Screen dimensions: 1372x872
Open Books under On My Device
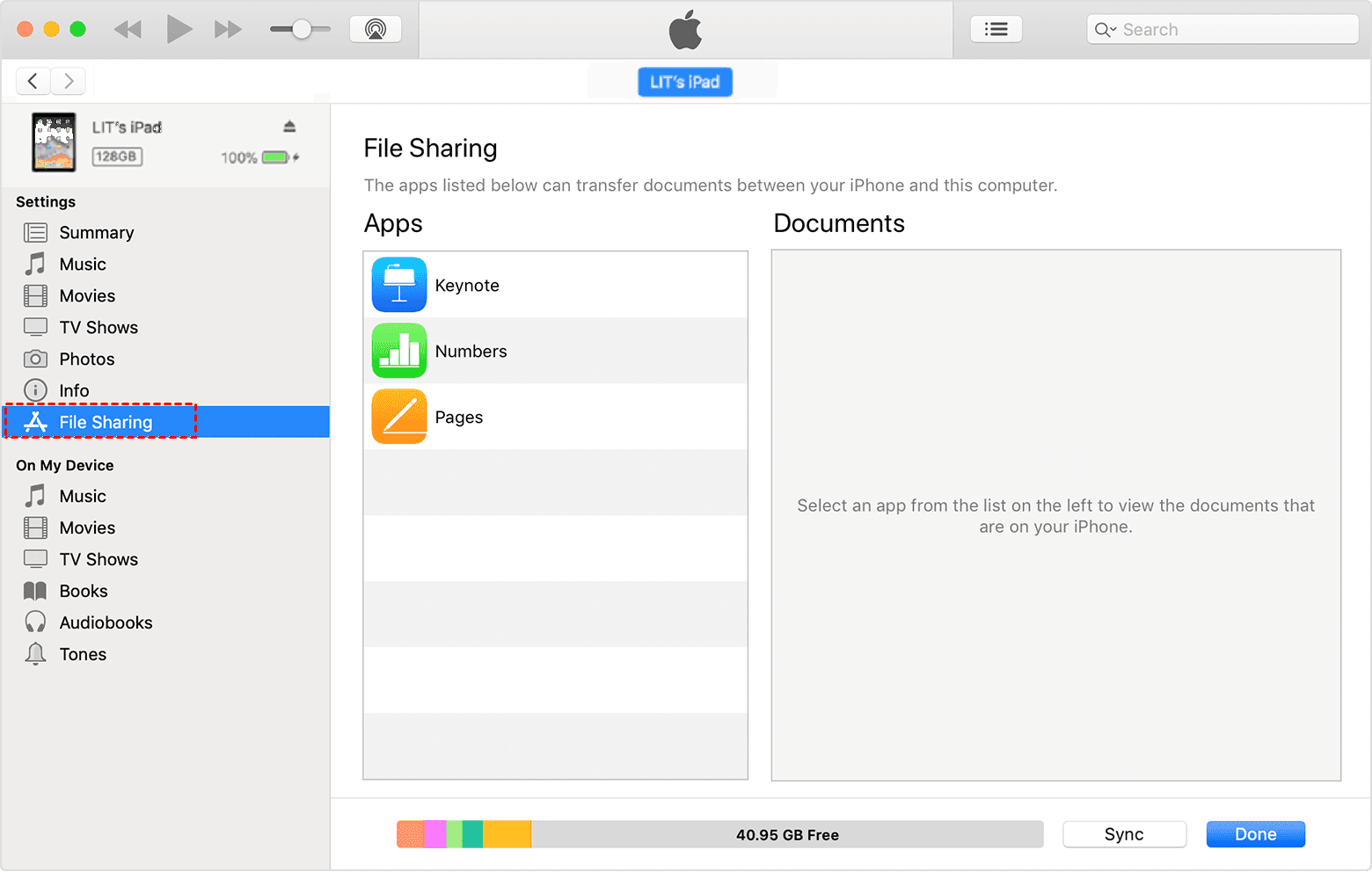point(83,592)
